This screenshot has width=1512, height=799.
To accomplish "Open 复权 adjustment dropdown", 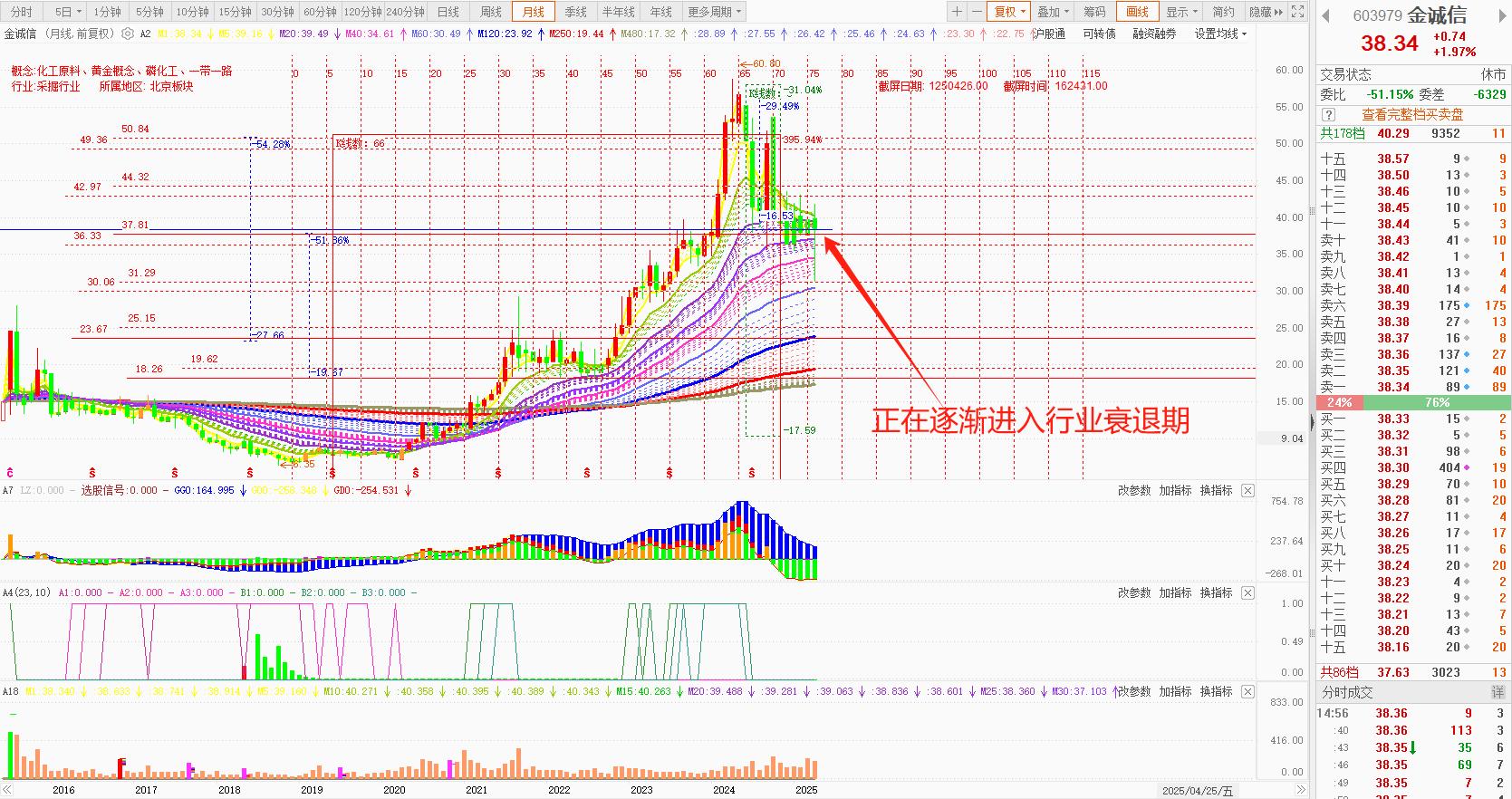I will point(1009,12).
